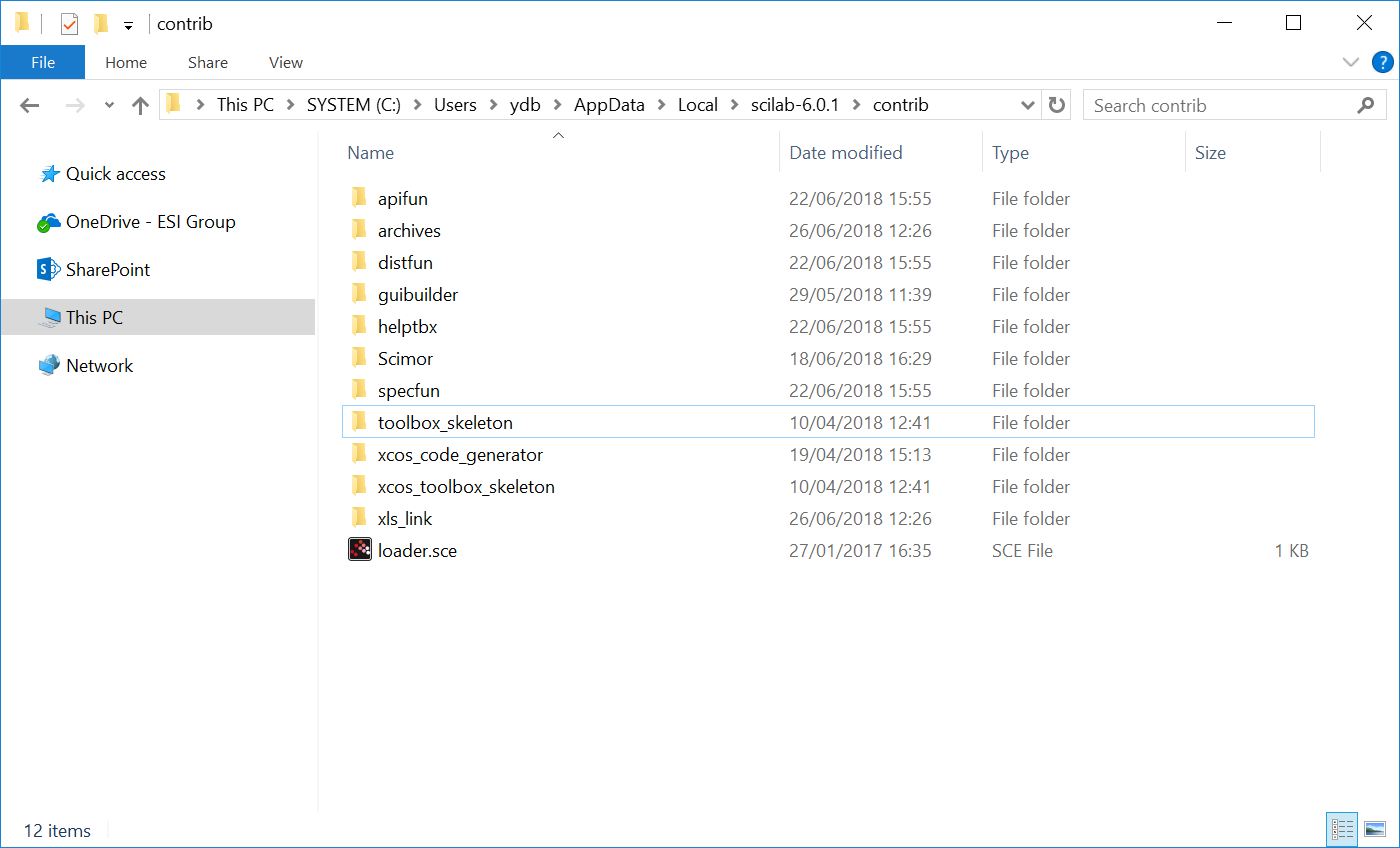Image resolution: width=1400 pixels, height=848 pixels.
Task: Click the loader.sce Scilab file icon
Action: (360, 550)
